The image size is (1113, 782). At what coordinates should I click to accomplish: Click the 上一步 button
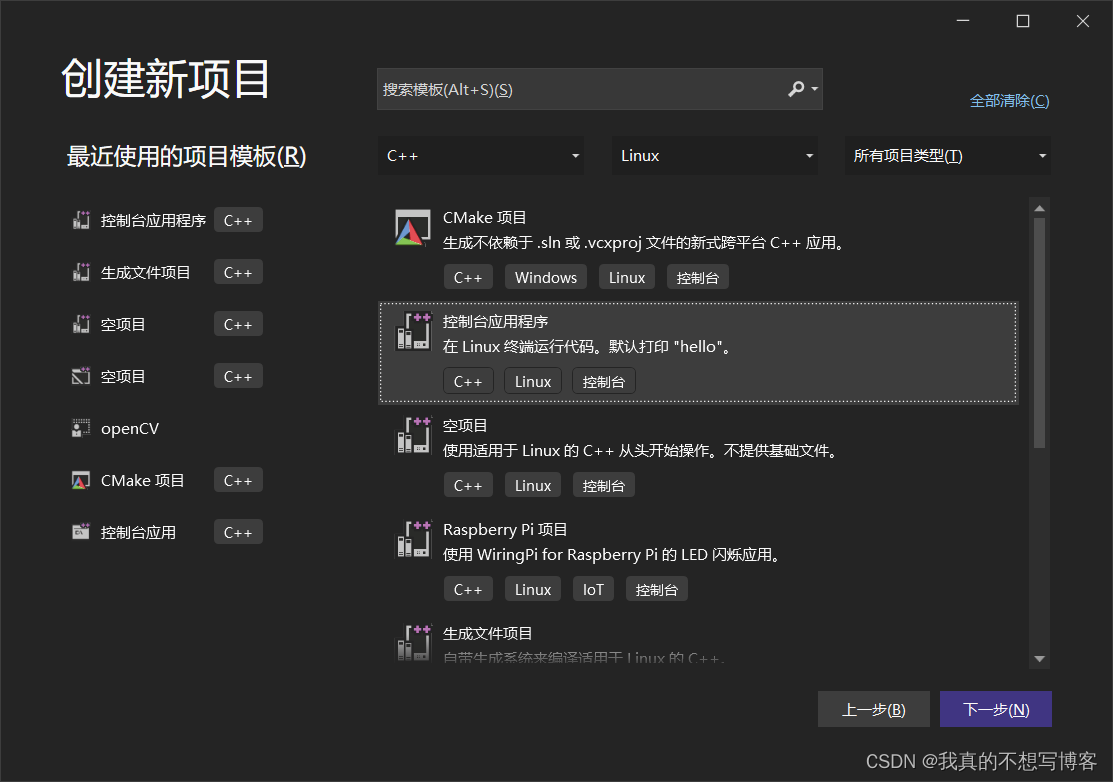tap(873, 709)
